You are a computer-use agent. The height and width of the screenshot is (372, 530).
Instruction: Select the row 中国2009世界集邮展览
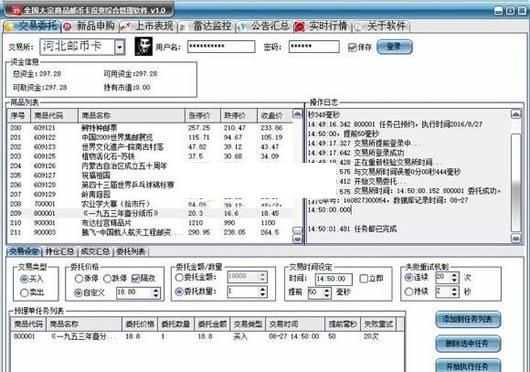pos(149,137)
